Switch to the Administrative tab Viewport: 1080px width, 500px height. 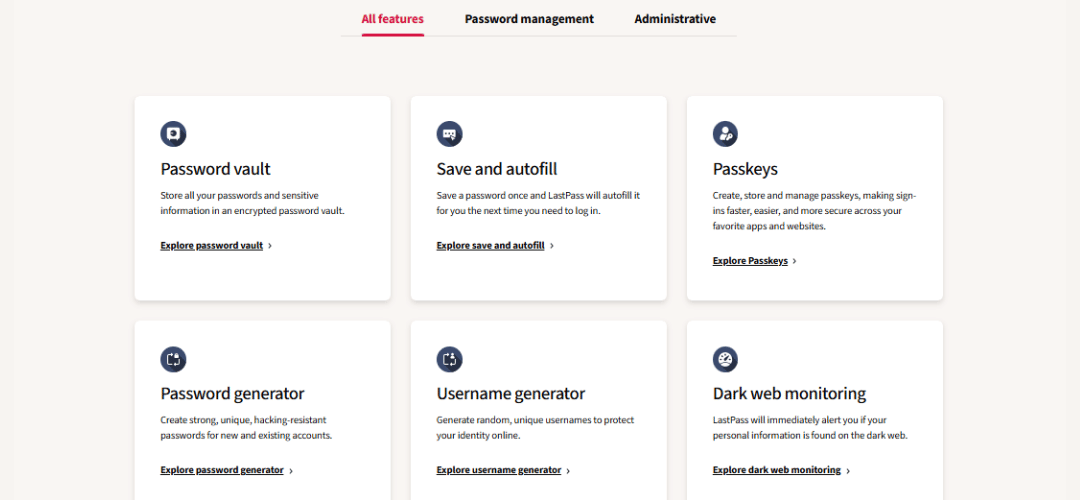point(675,19)
